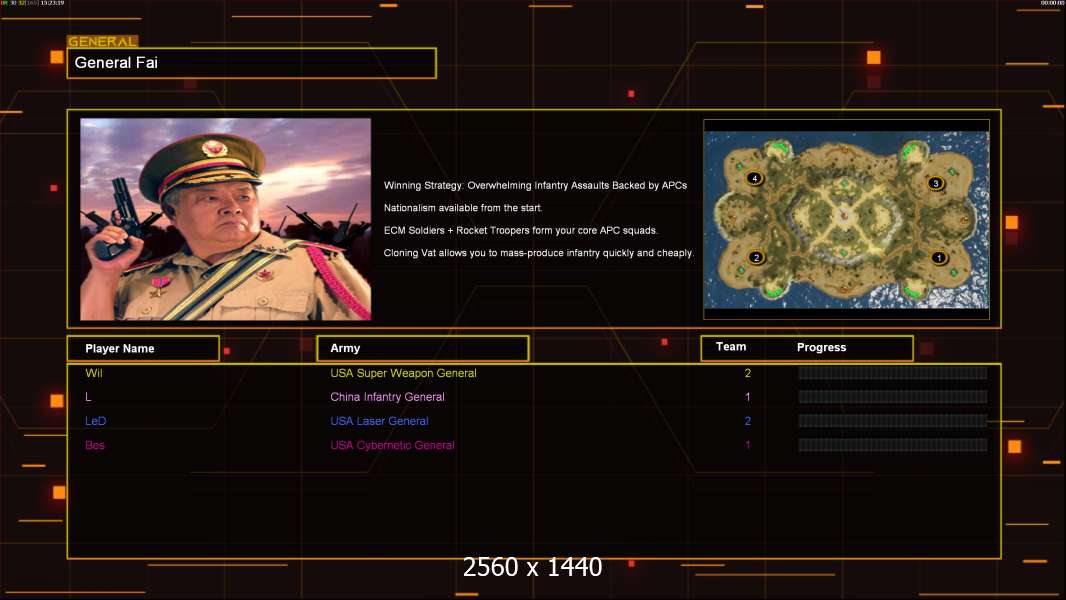Click the General Fai name field
Screen dimensions: 1066x600
[252, 63]
